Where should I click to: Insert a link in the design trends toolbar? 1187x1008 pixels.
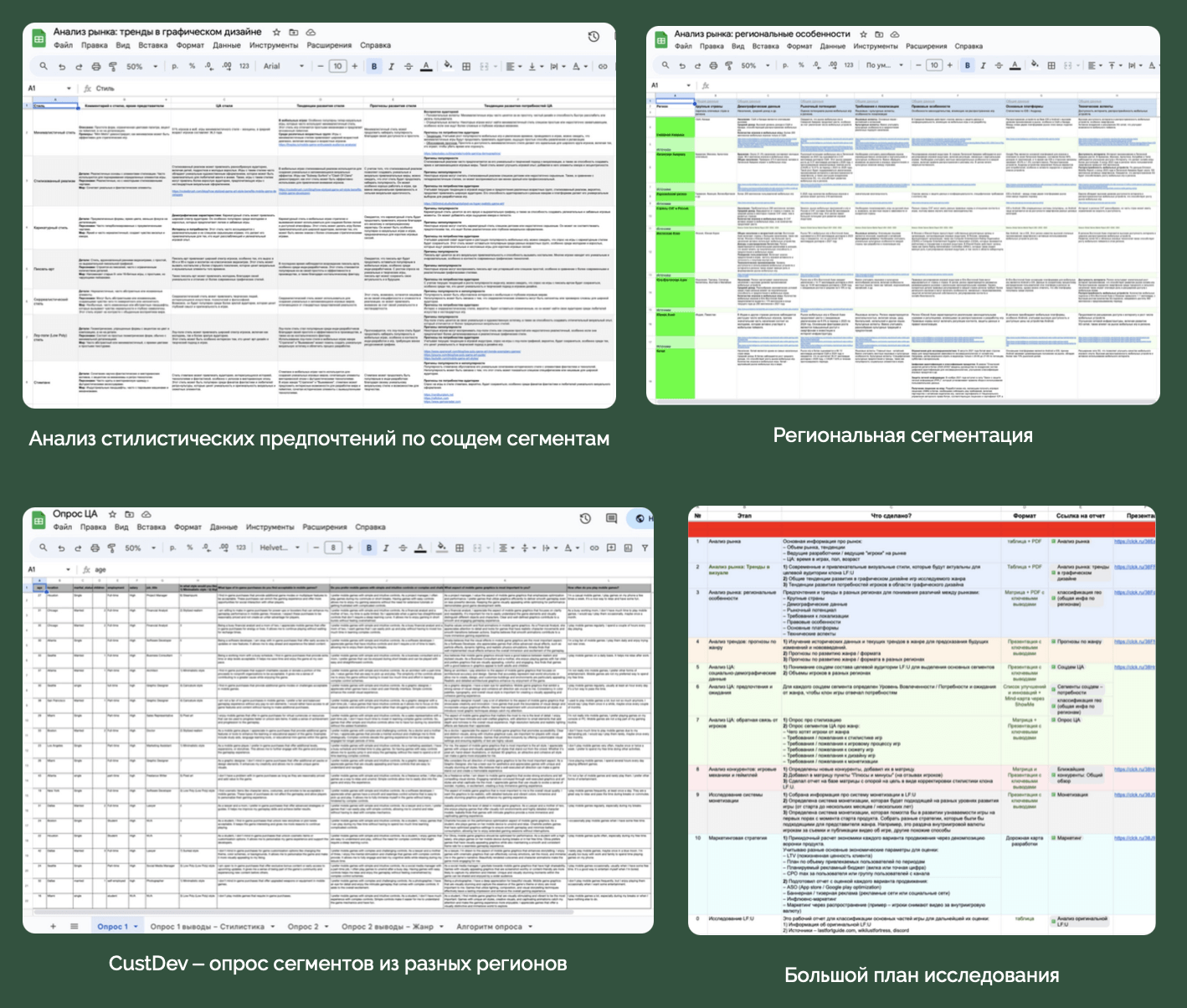602,66
